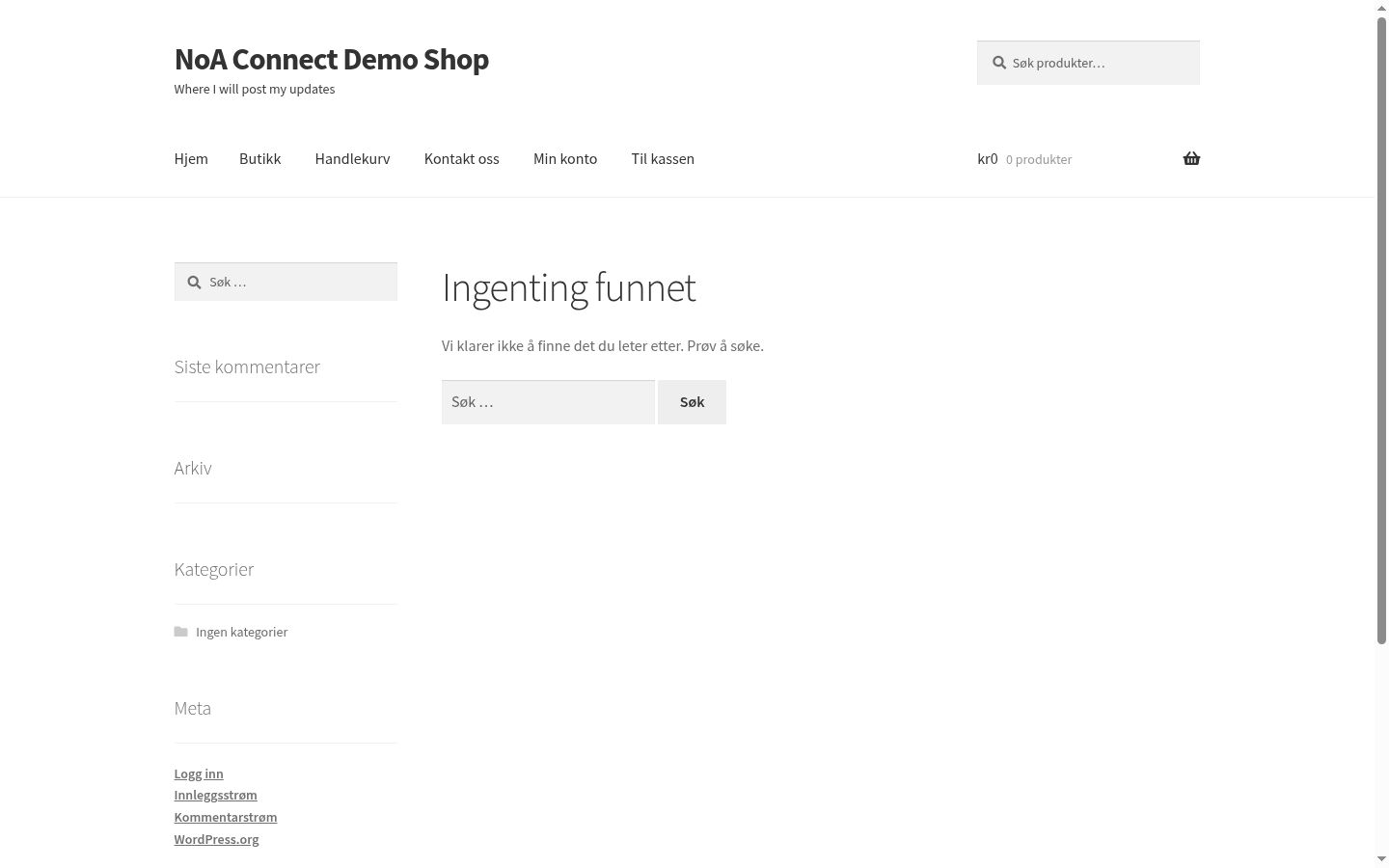Viewport: 1389px width, 868px height.
Task: Click the Ingen kategorier text
Action: 242,632
